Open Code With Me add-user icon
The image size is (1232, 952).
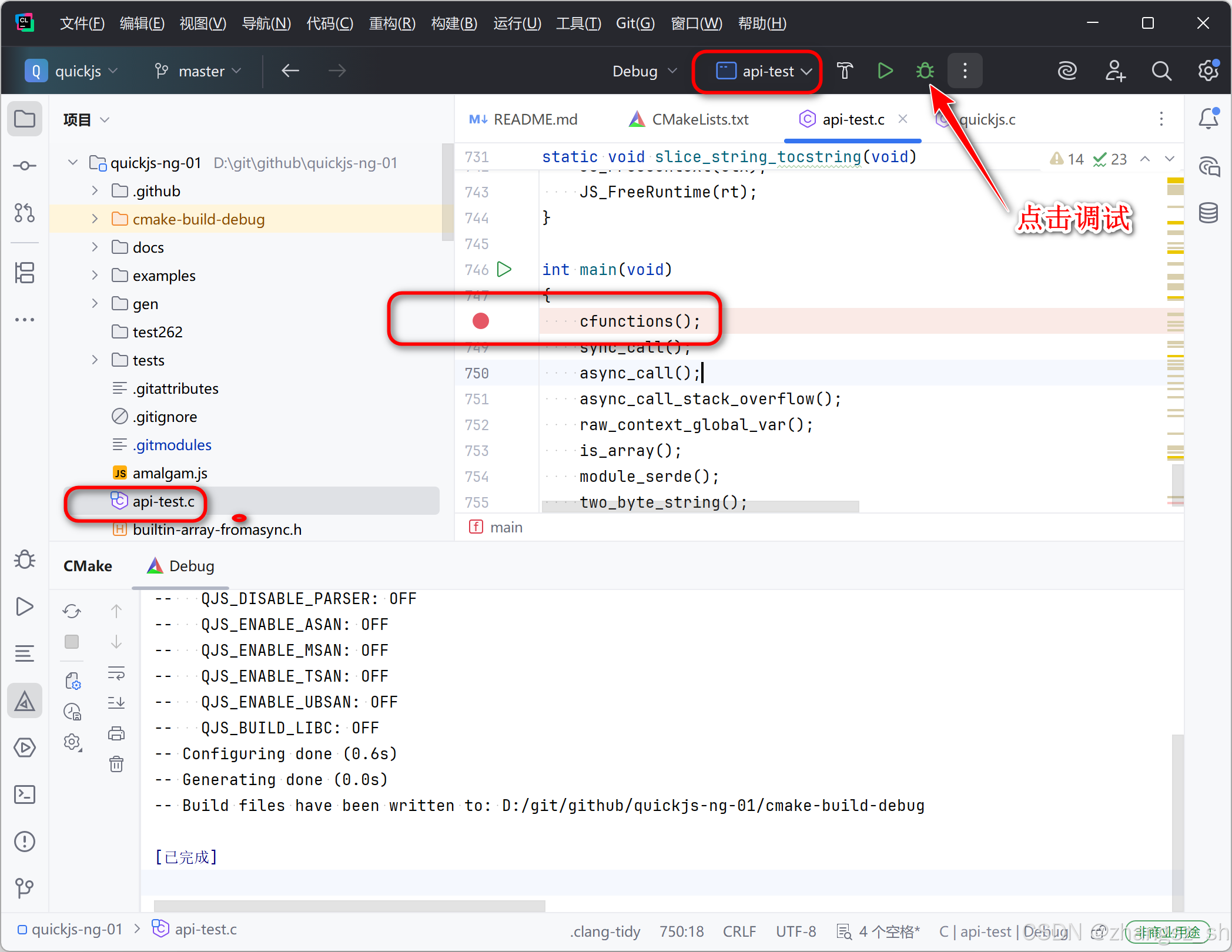1114,71
